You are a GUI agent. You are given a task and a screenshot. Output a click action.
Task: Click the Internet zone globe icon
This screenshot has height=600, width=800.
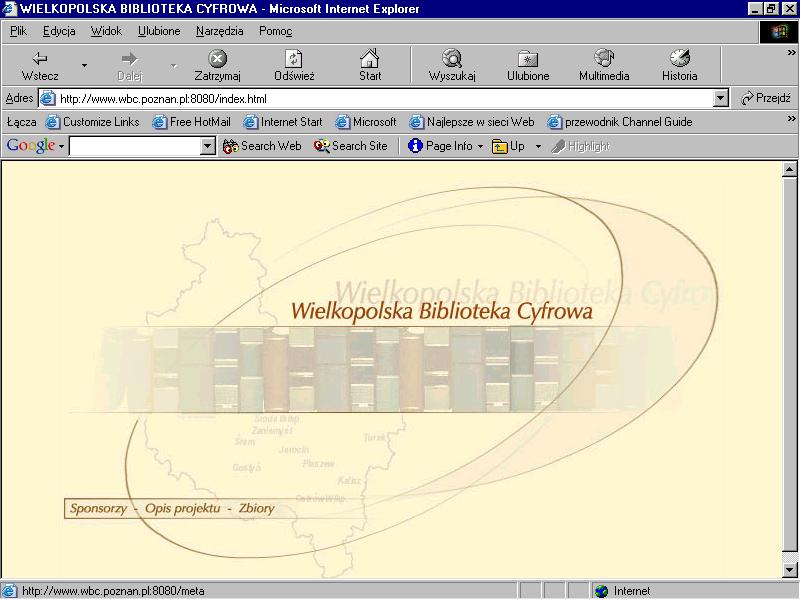pos(602,591)
